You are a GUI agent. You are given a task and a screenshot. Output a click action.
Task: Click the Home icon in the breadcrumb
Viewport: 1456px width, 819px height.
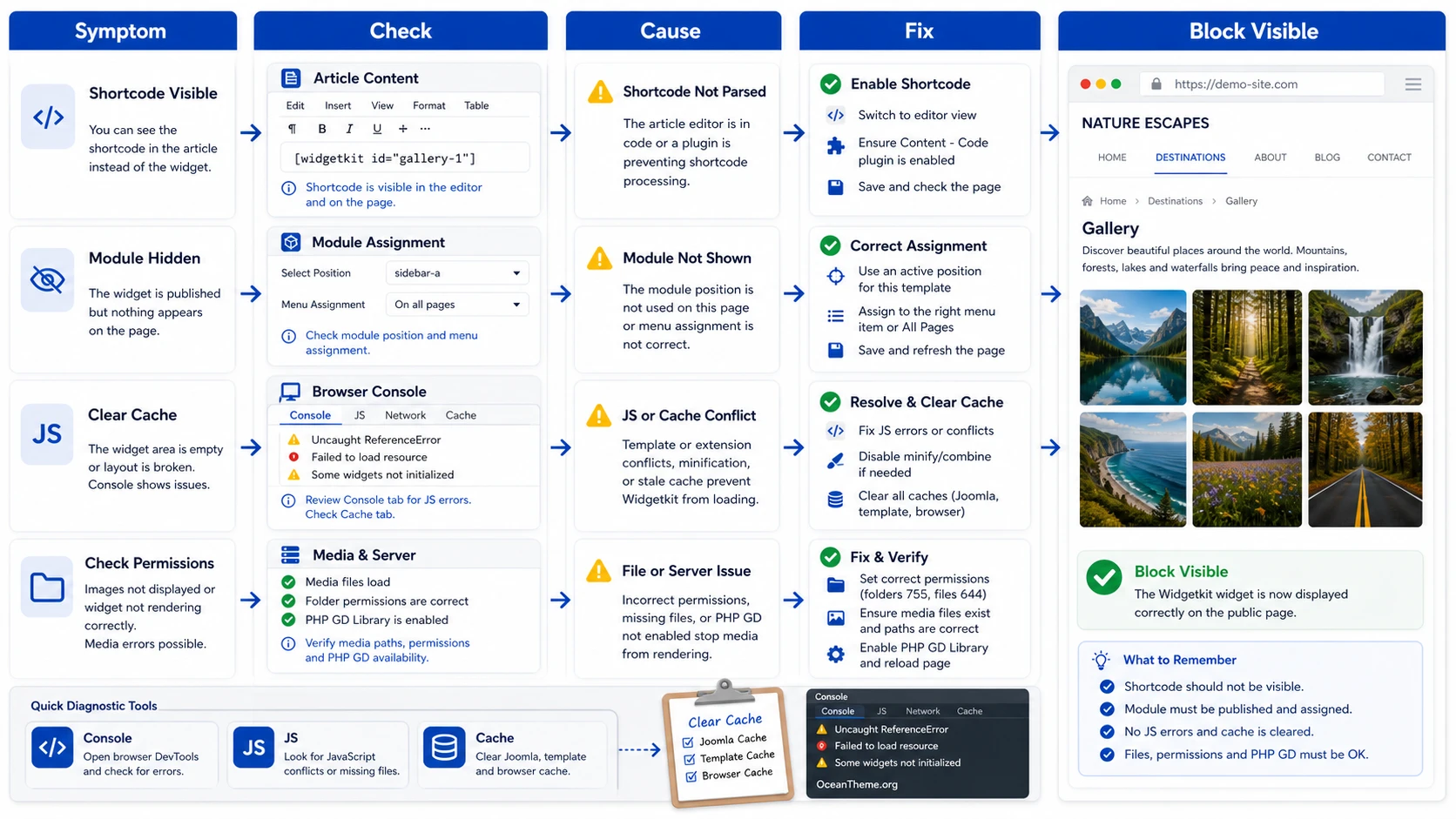click(x=1087, y=201)
